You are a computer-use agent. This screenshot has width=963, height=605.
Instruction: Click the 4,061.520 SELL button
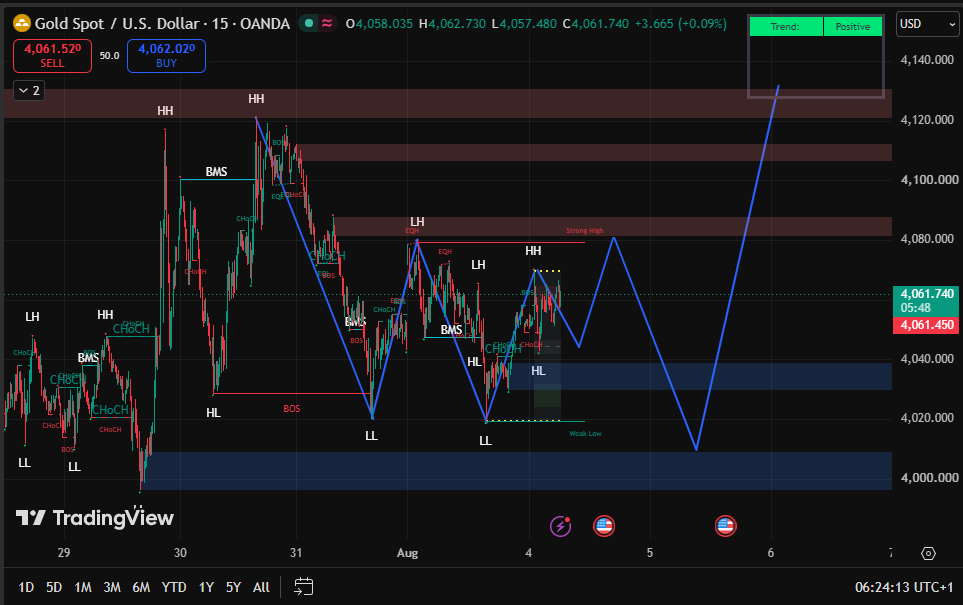(52, 55)
